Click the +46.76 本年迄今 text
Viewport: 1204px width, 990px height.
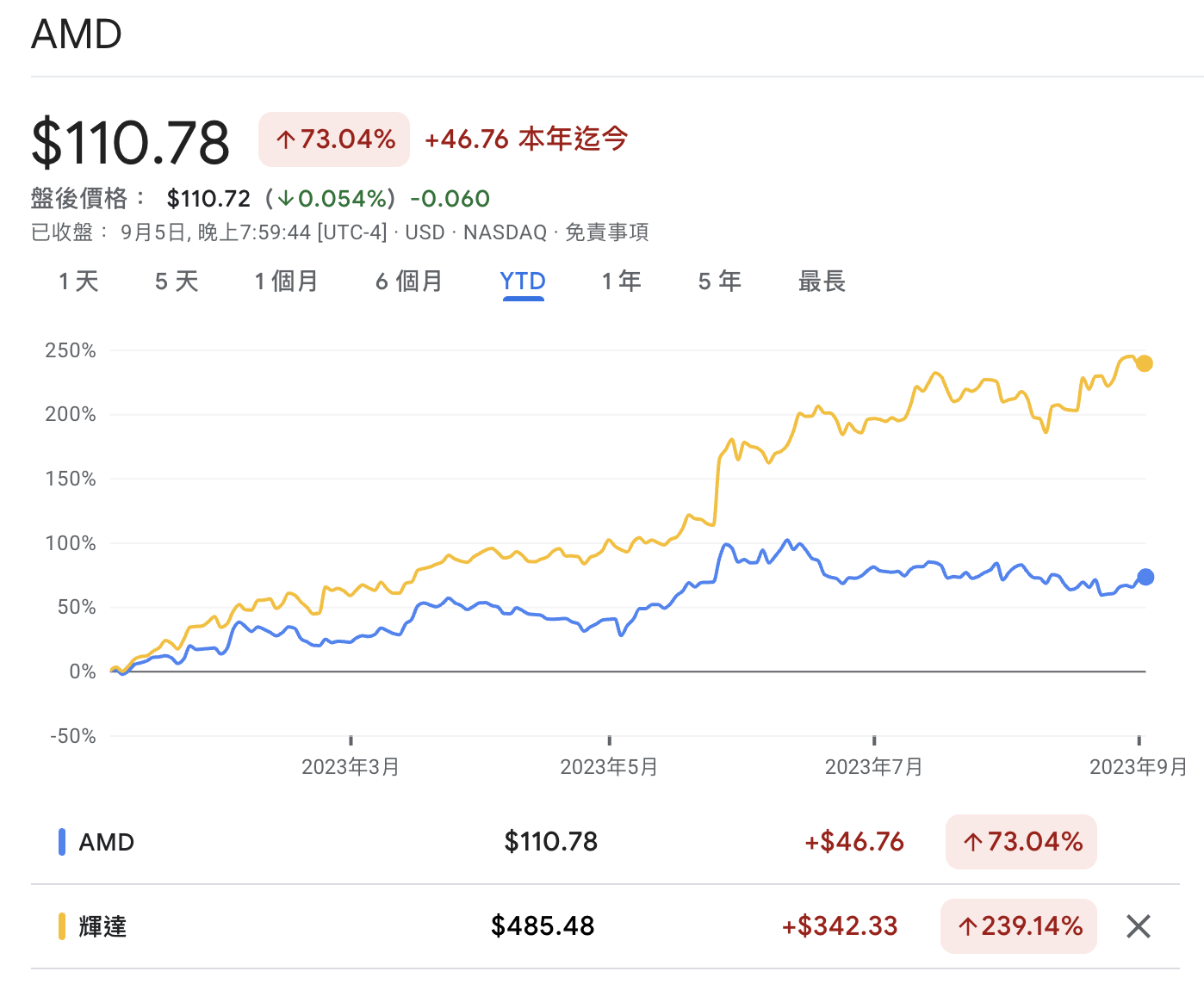(x=526, y=139)
